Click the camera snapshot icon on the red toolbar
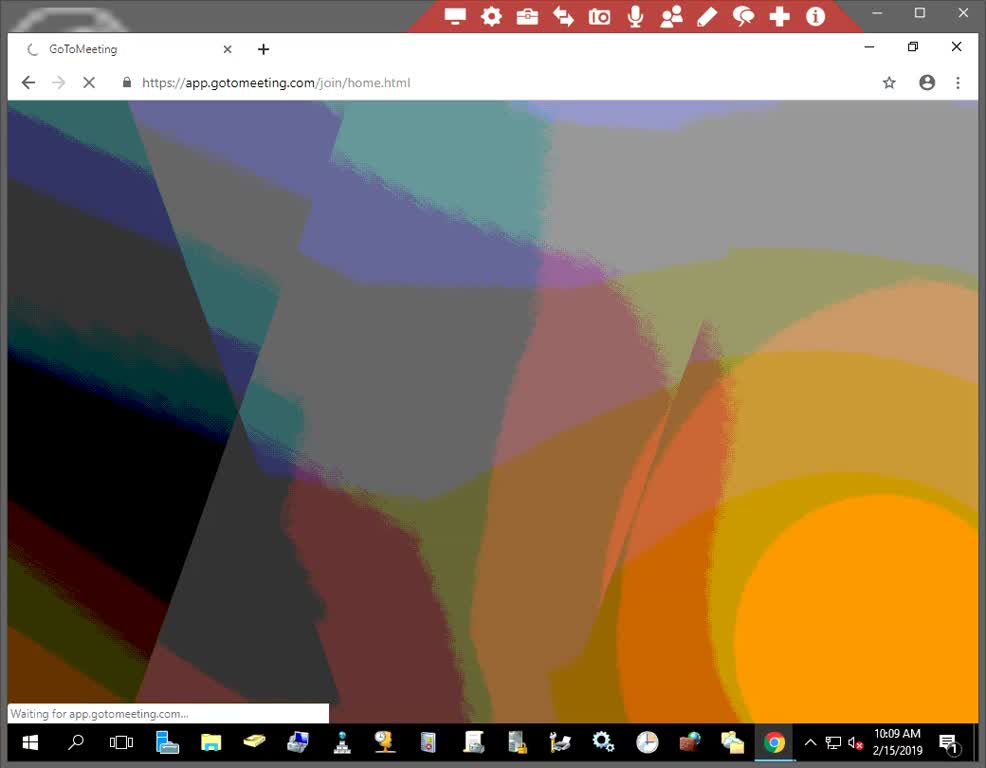Image resolution: width=986 pixels, height=768 pixels. coord(599,16)
